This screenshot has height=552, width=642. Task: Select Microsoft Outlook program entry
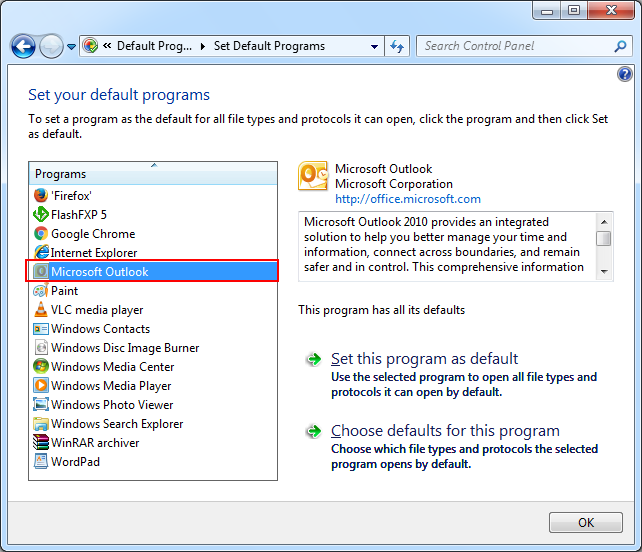[x=153, y=271]
